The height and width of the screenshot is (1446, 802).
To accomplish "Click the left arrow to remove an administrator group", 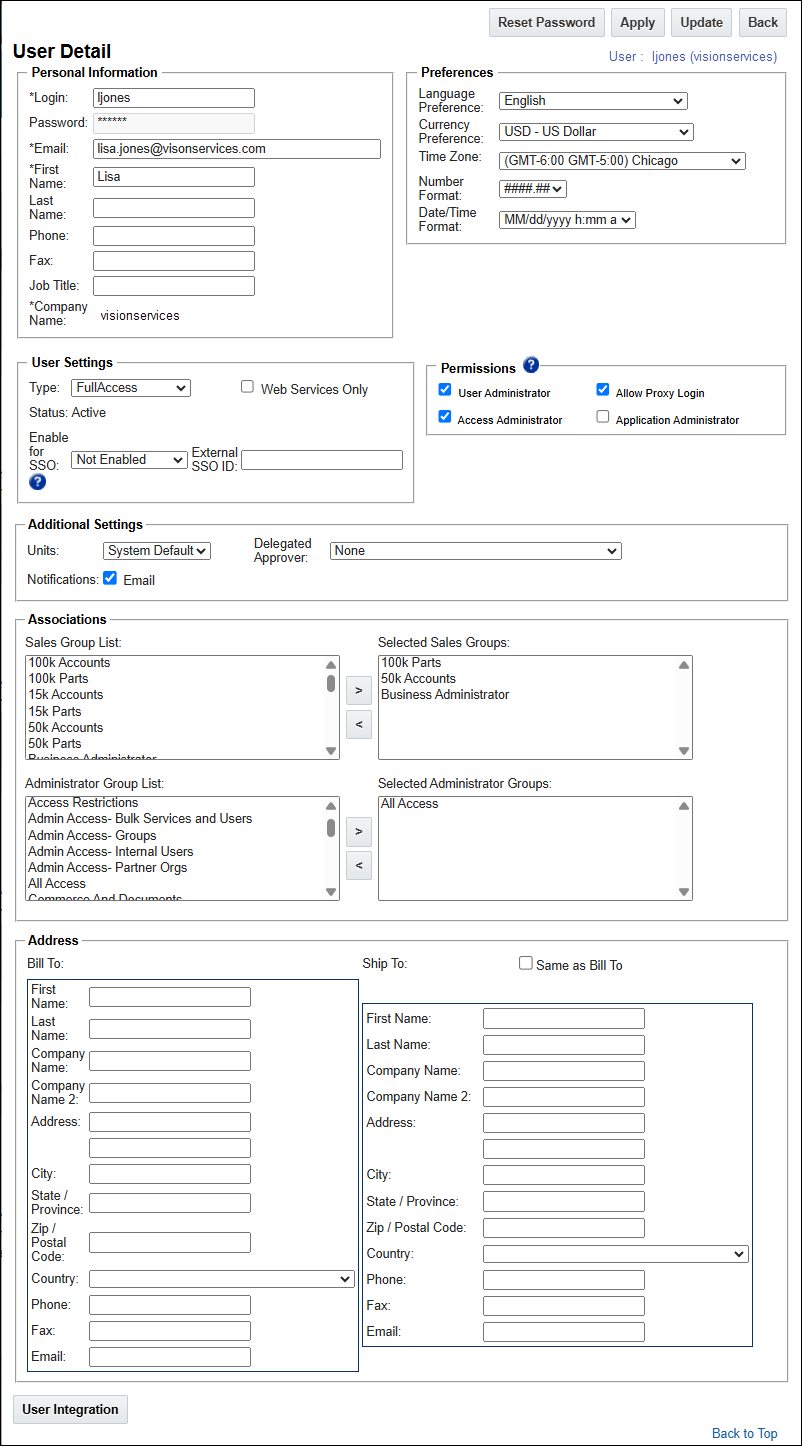I will [358, 865].
